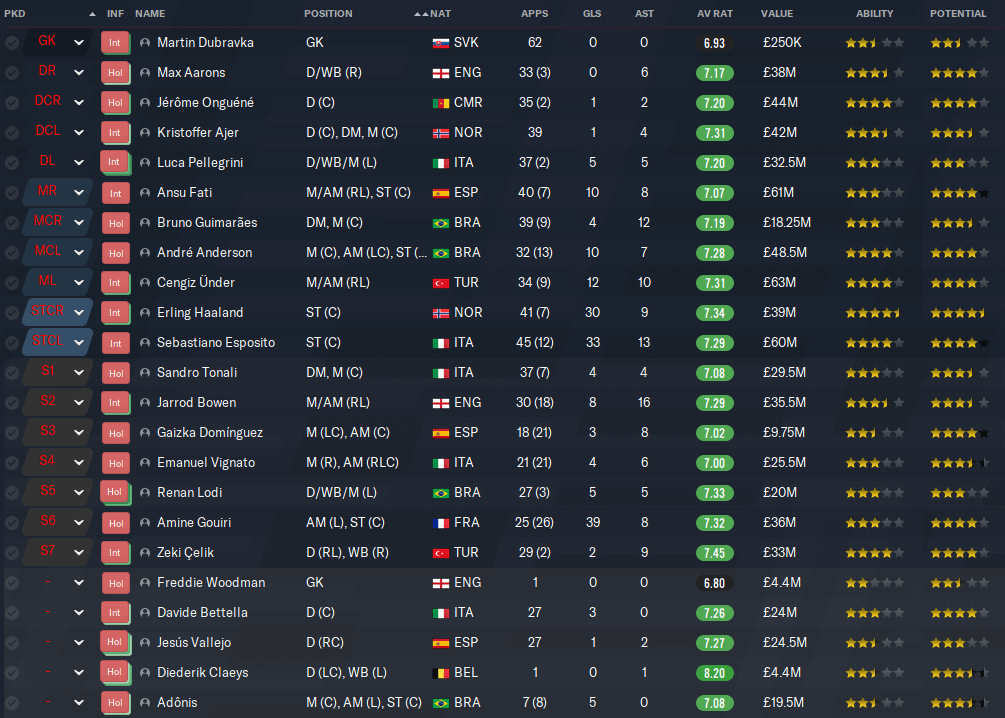
Task: Click the person icon beside Erling Haaland
Action: 145,313
